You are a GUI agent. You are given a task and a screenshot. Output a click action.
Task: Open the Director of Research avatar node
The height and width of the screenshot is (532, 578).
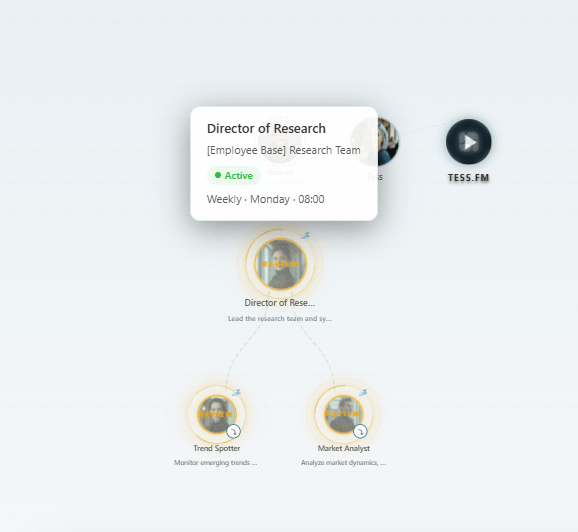[281, 264]
